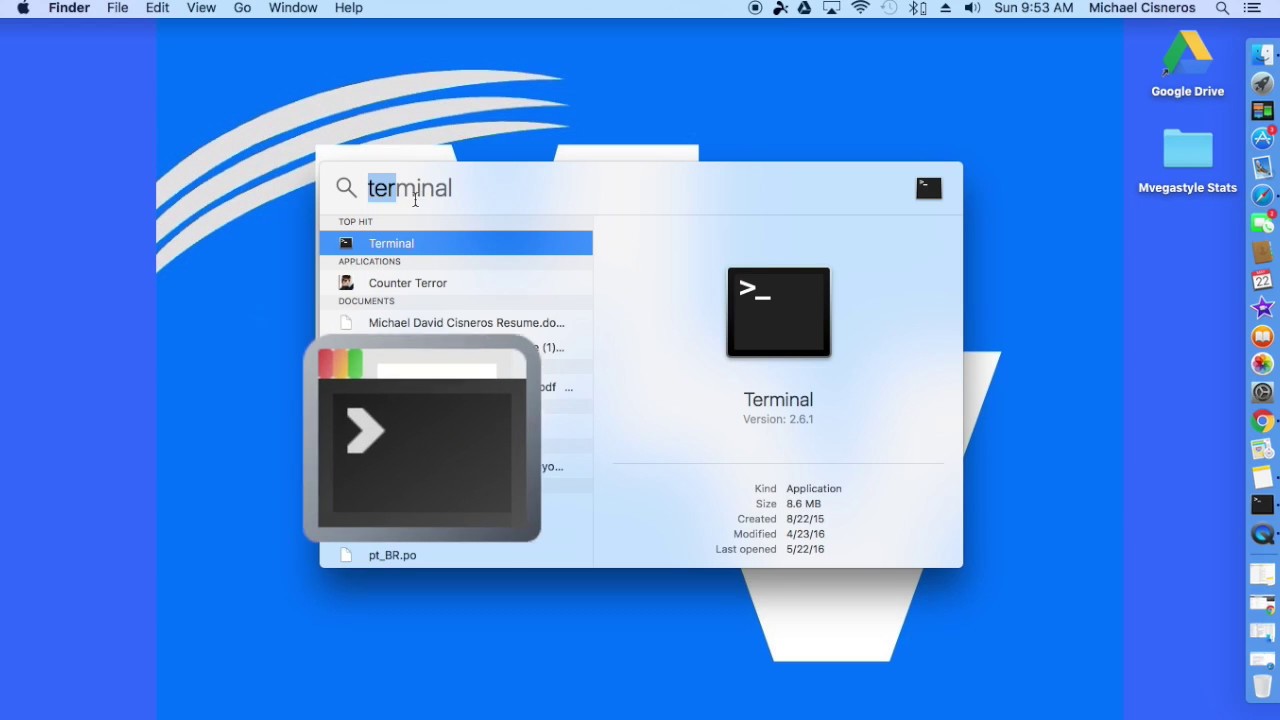The height and width of the screenshot is (720, 1280).
Task: Launch App Store from the Dock
Action: click(1263, 139)
